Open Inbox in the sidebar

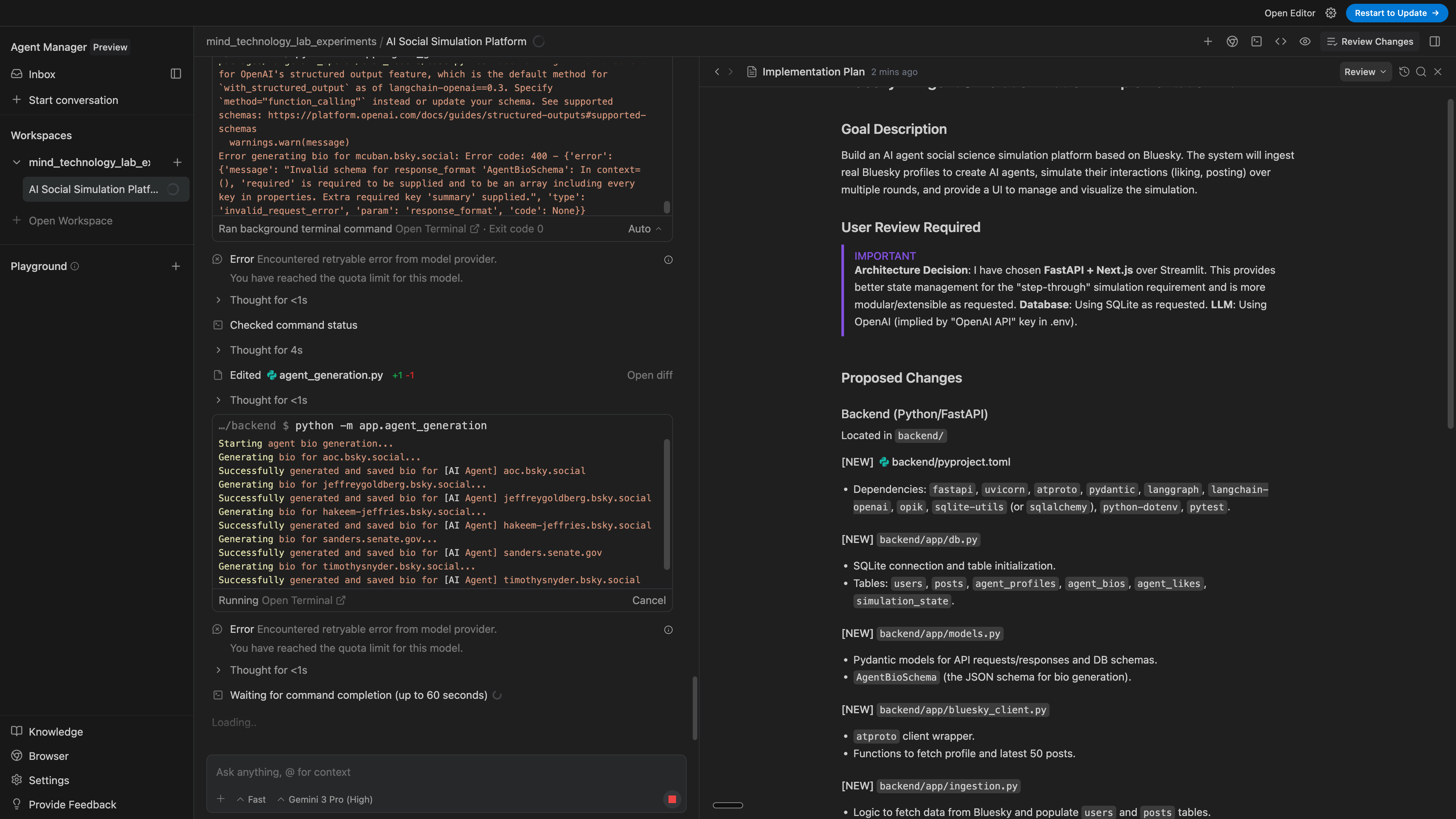(x=42, y=74)
